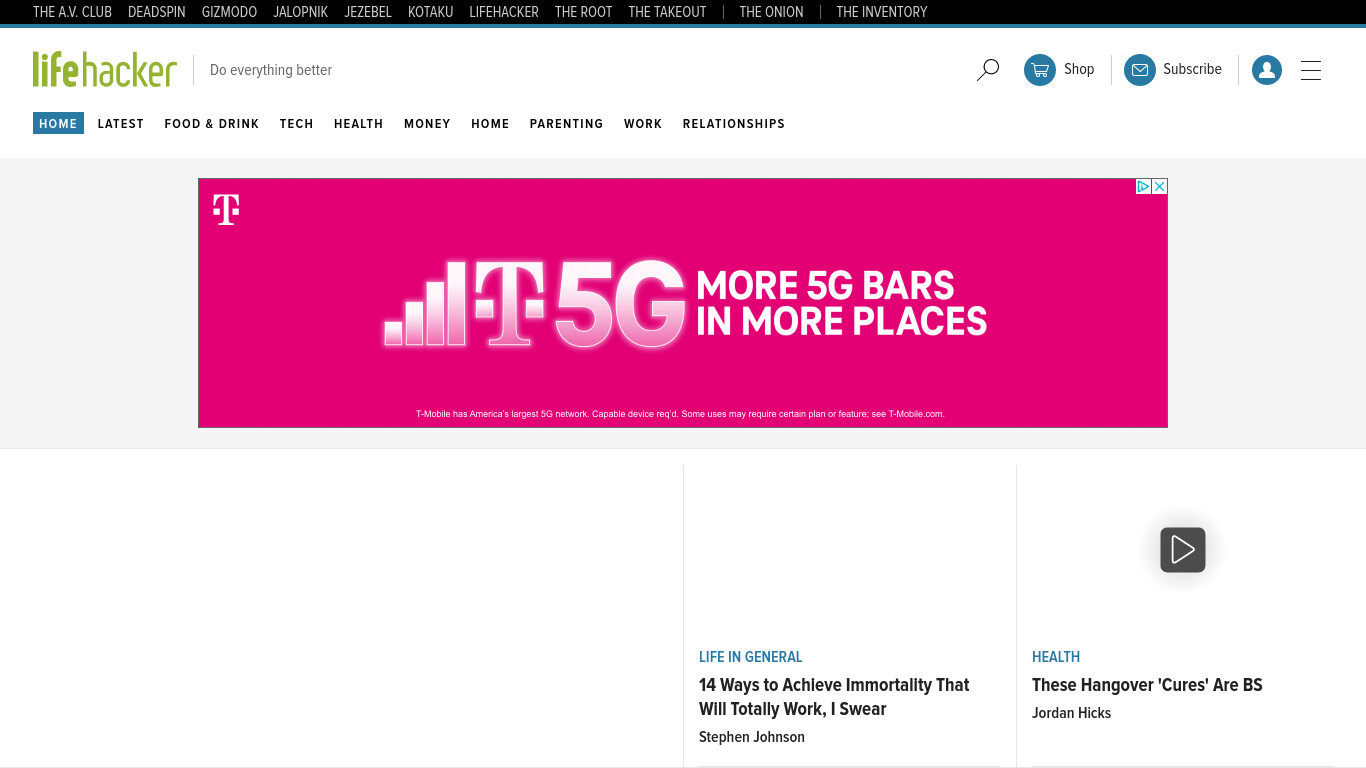The image size is (1366, 768).
Task: Open the search magnifier icon
Action: [988, 70]
